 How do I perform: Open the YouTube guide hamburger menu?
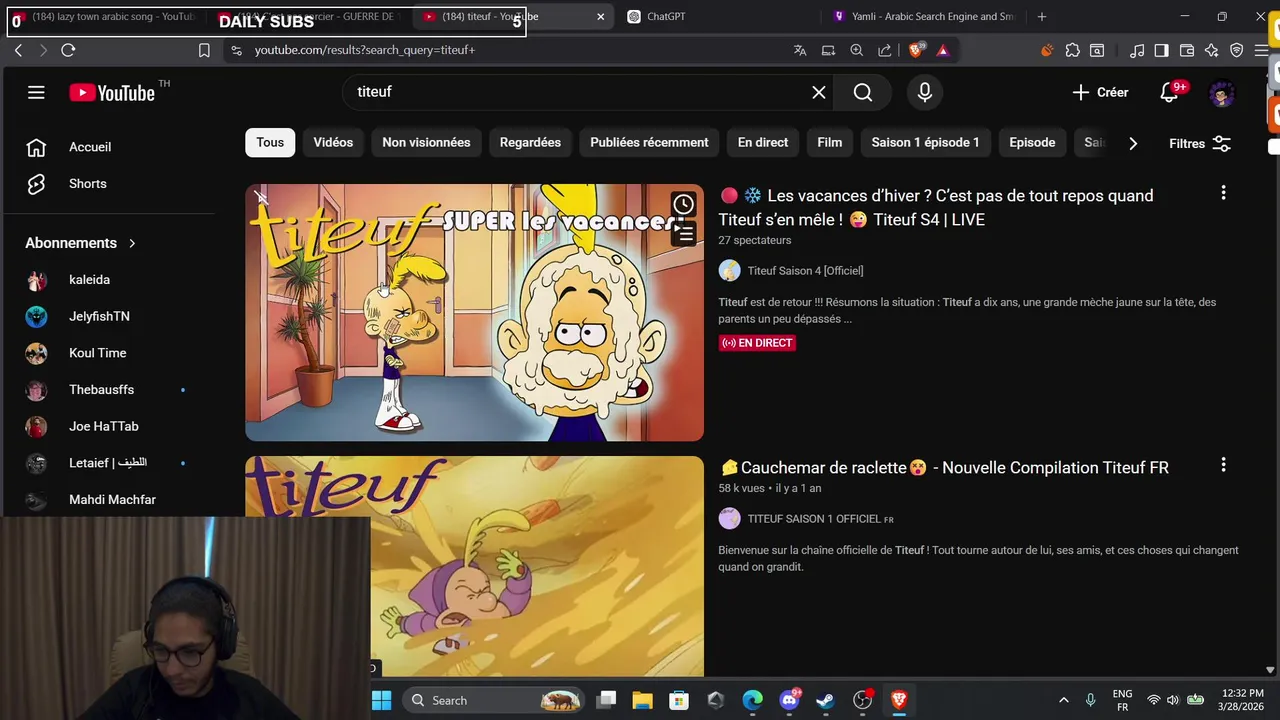point(36,92)
